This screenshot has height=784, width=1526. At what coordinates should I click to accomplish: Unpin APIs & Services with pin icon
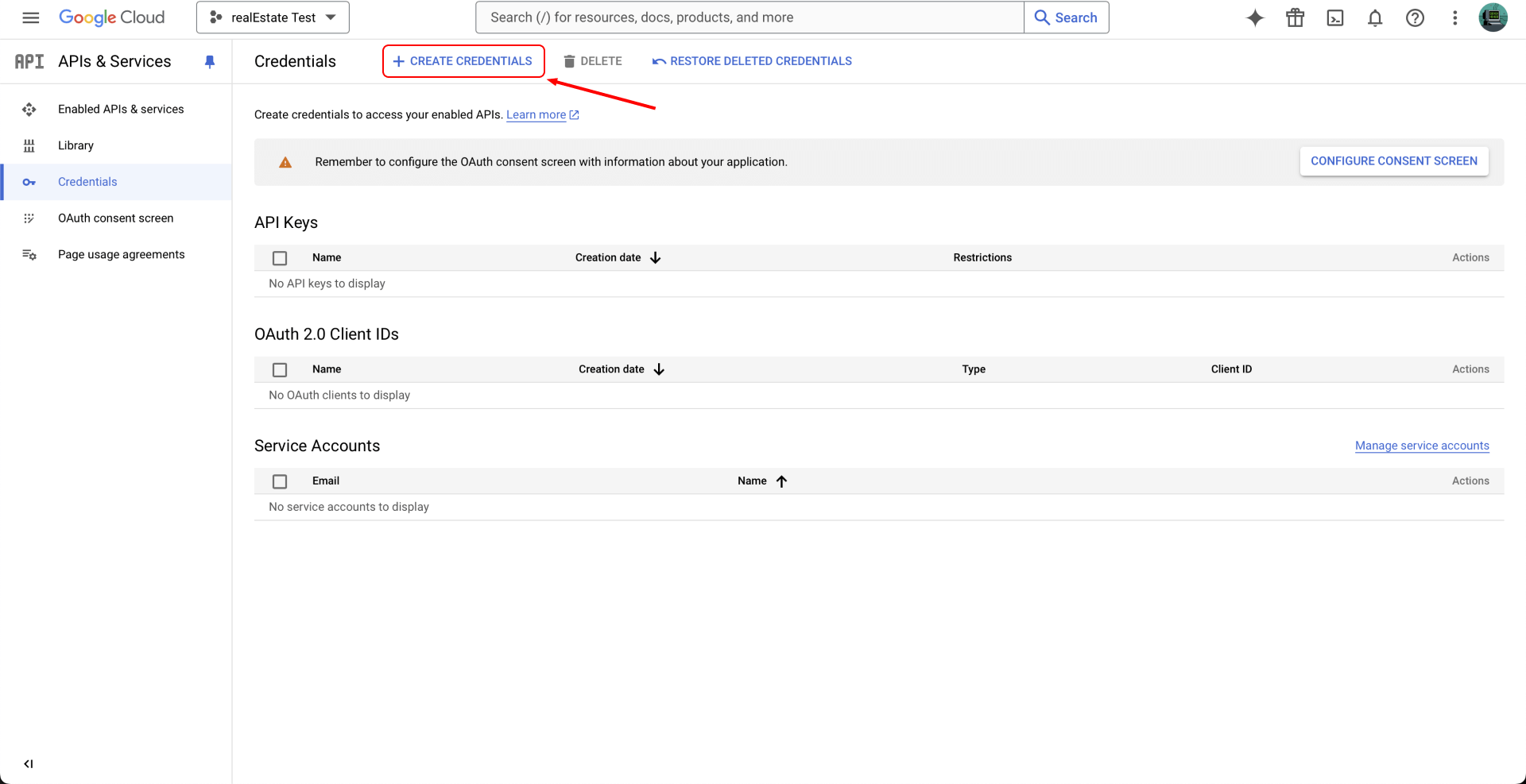tap(210, 61)
